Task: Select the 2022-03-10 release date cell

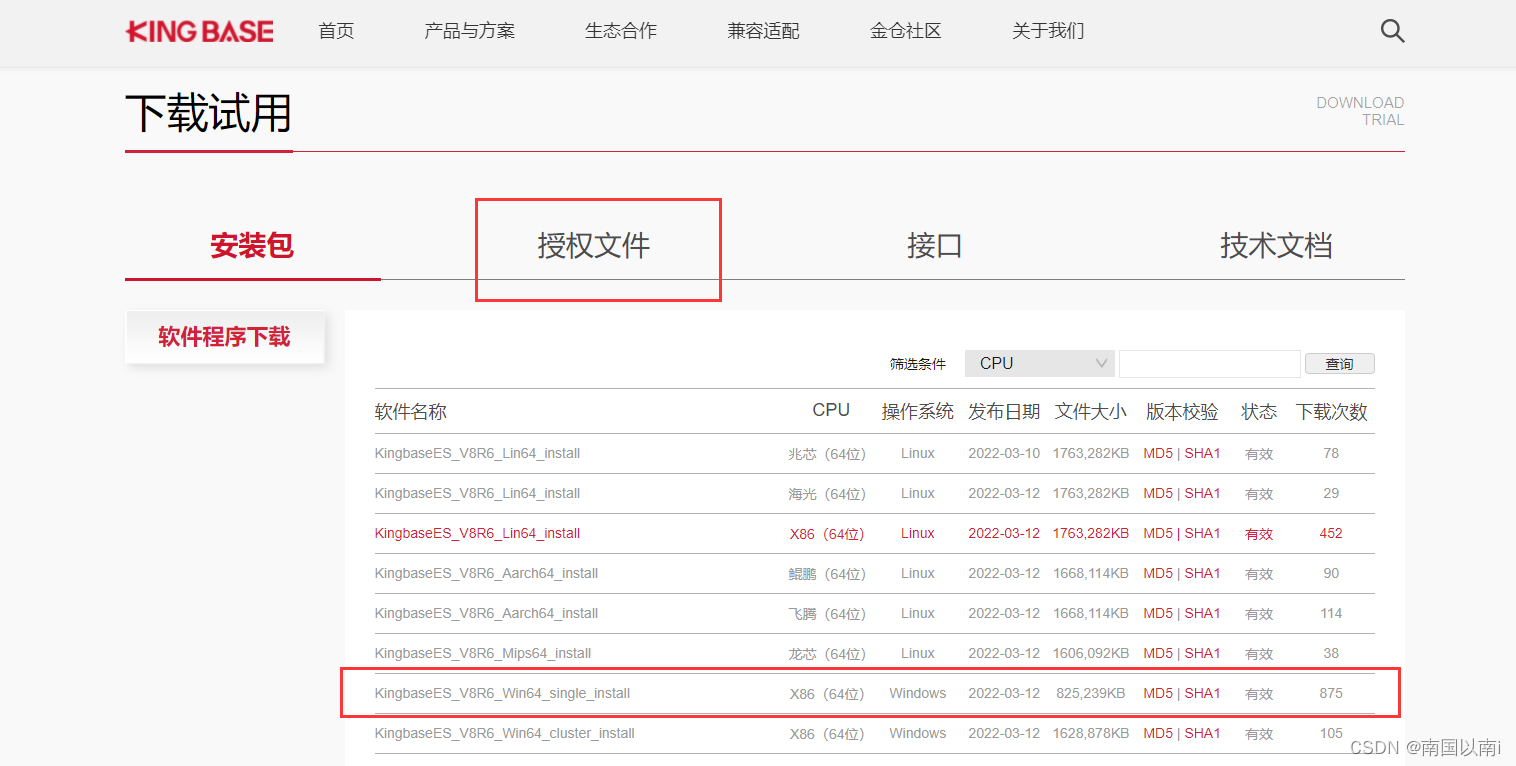Action: tap(1004, 453)
